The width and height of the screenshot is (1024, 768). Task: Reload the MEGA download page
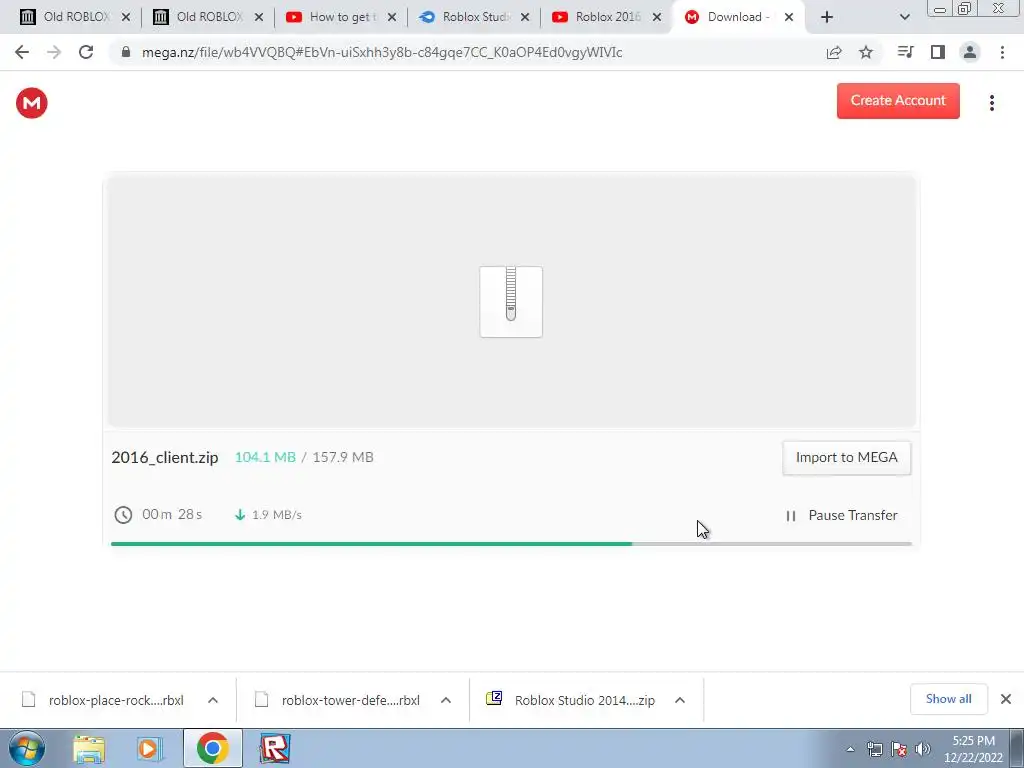[x=86, y=52]
